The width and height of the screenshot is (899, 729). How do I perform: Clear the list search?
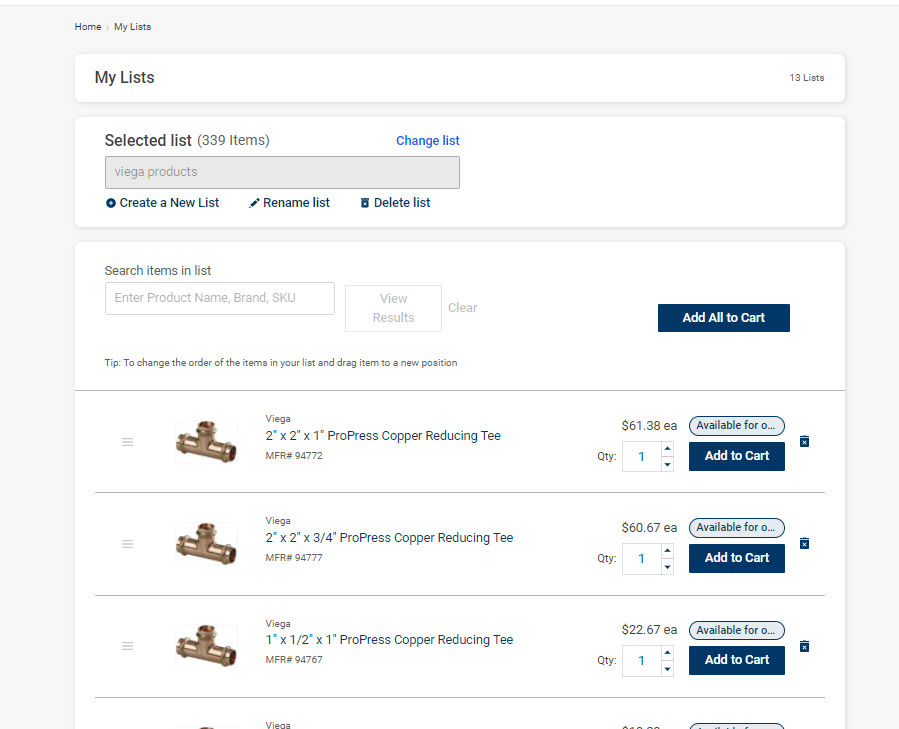tap(462, 308)
